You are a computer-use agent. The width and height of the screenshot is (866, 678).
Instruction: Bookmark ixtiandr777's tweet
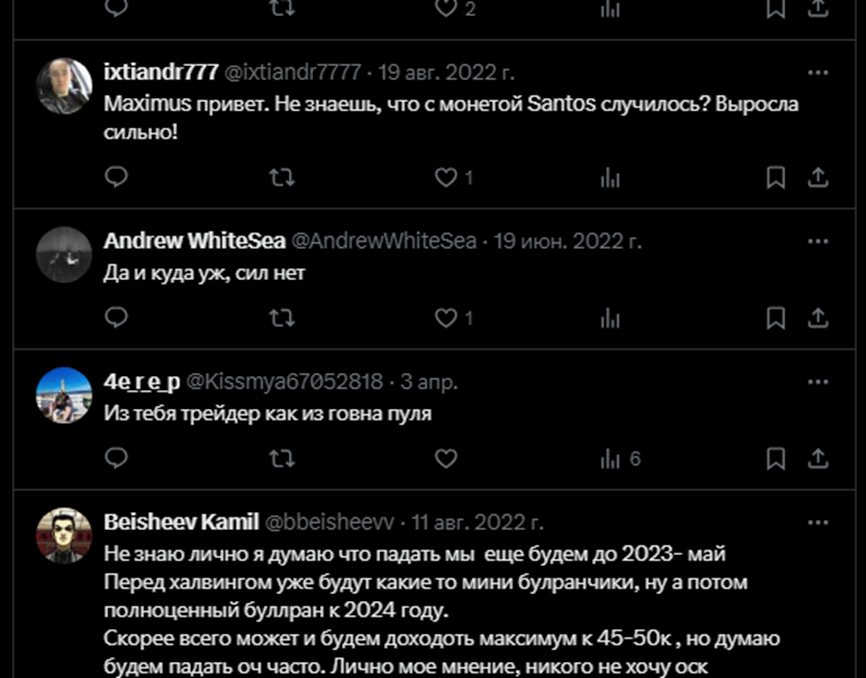pos(775,177)
